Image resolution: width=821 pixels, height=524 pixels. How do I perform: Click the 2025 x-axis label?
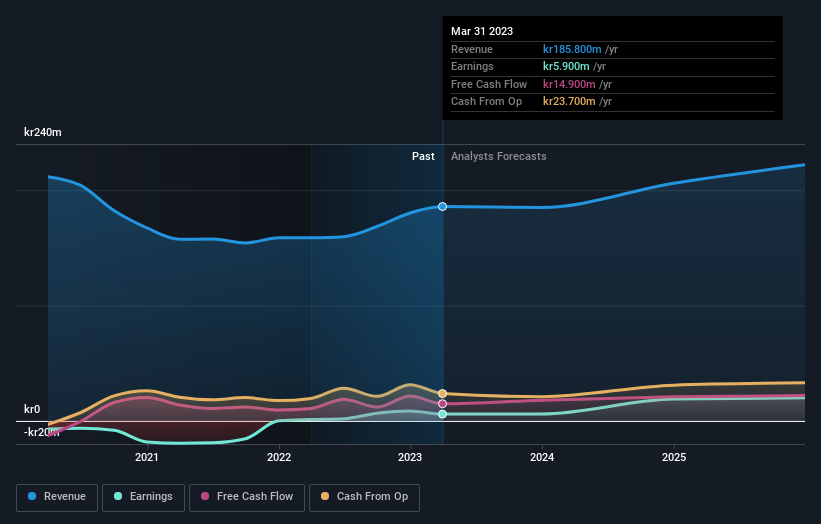click(674, 458)
